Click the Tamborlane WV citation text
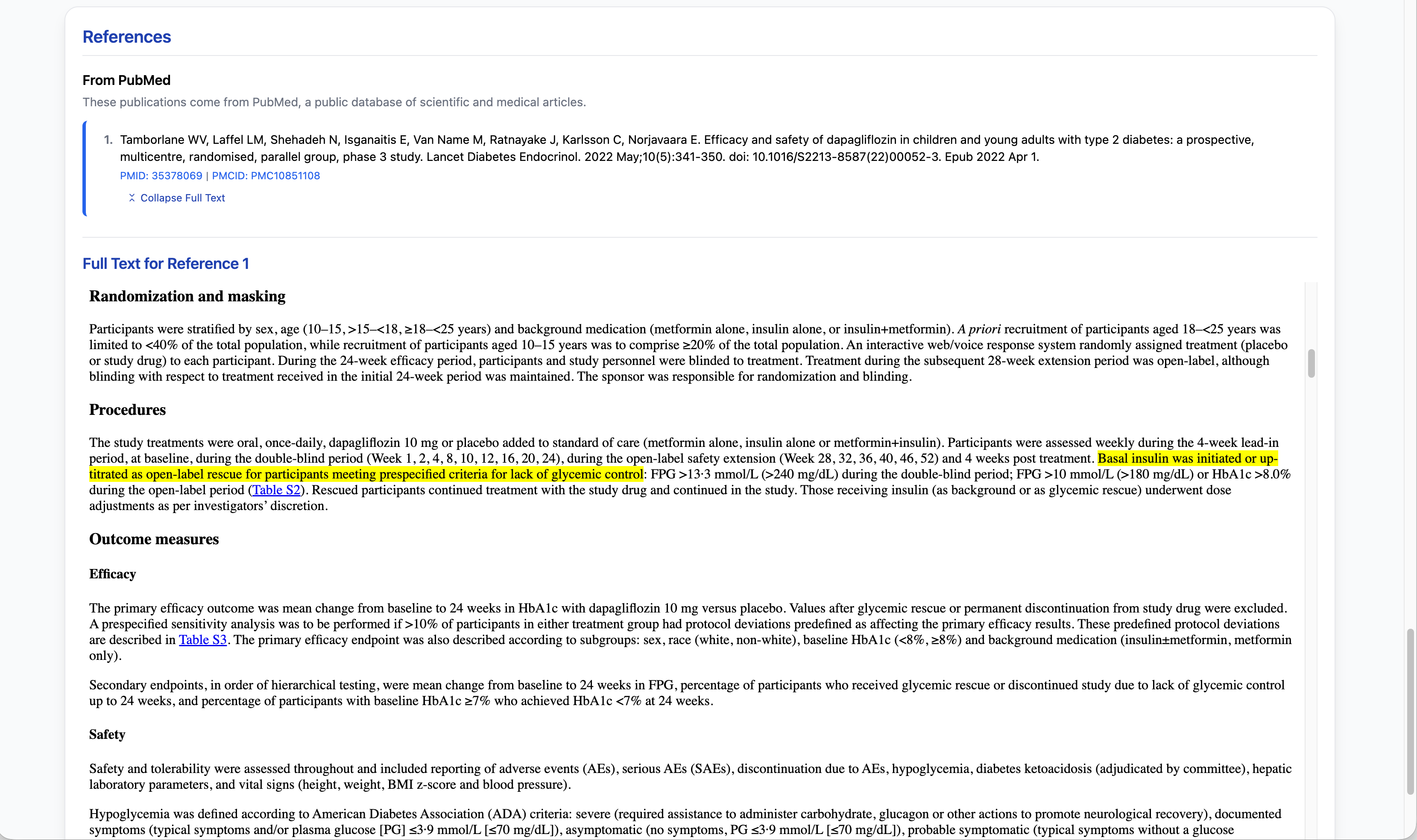 click(x=686, y=148)
